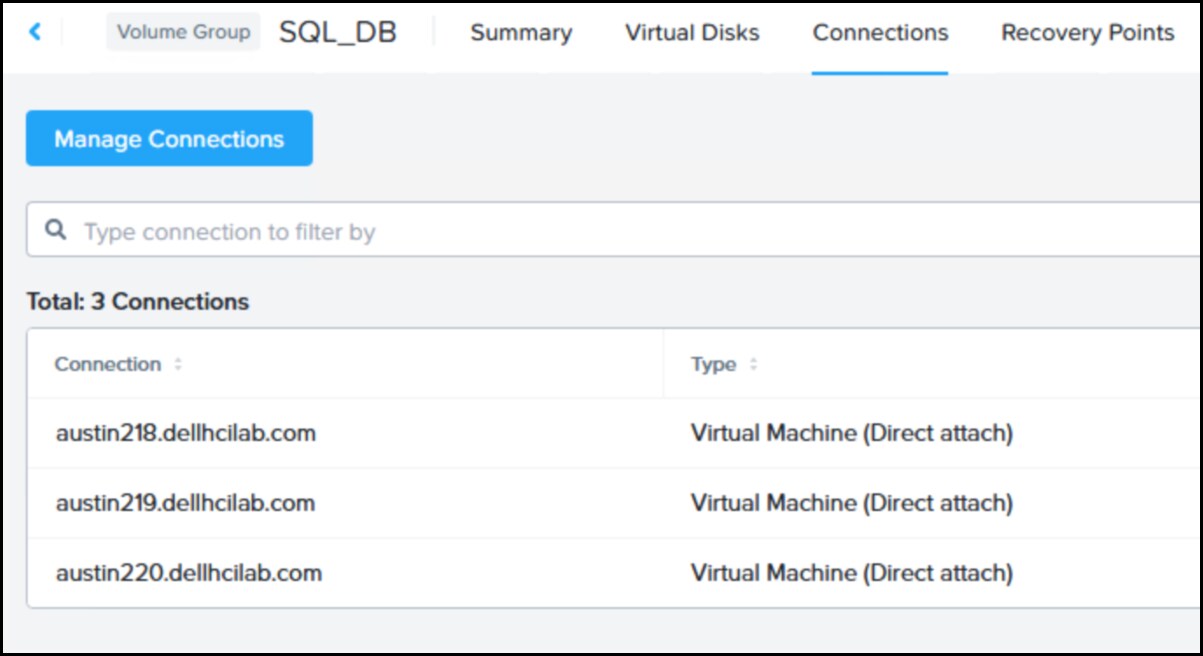This screenshot has height=656, width=1203.
Task: Switch to Virtual Disks tab
Action: click(x=692, y=32)
